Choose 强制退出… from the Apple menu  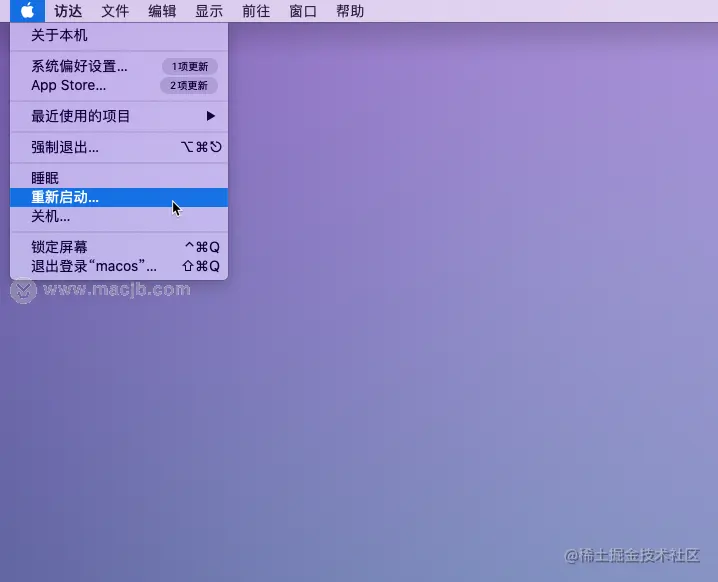[x=119, y=147]
